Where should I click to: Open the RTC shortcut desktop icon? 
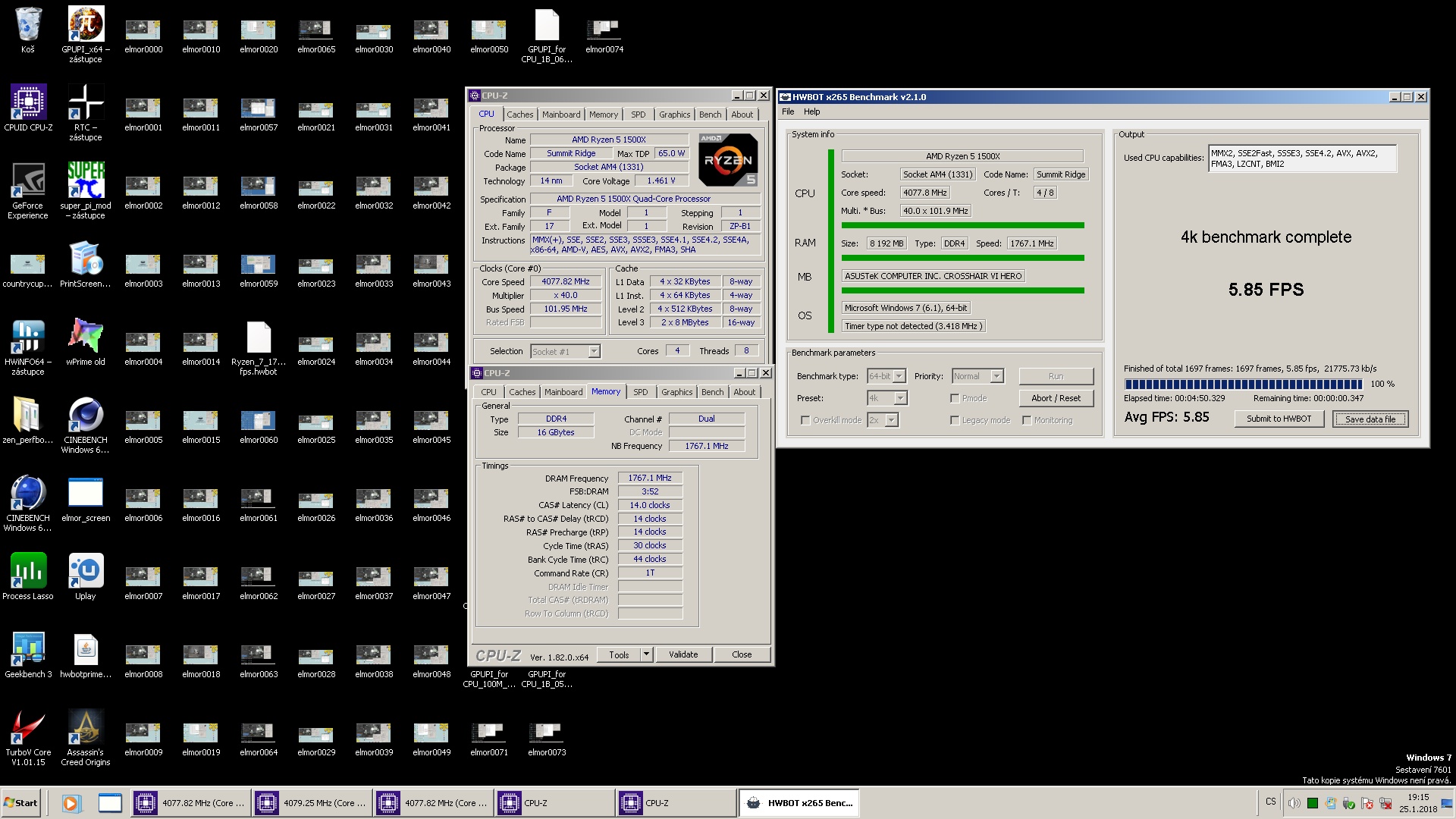(x=86, y=112)
